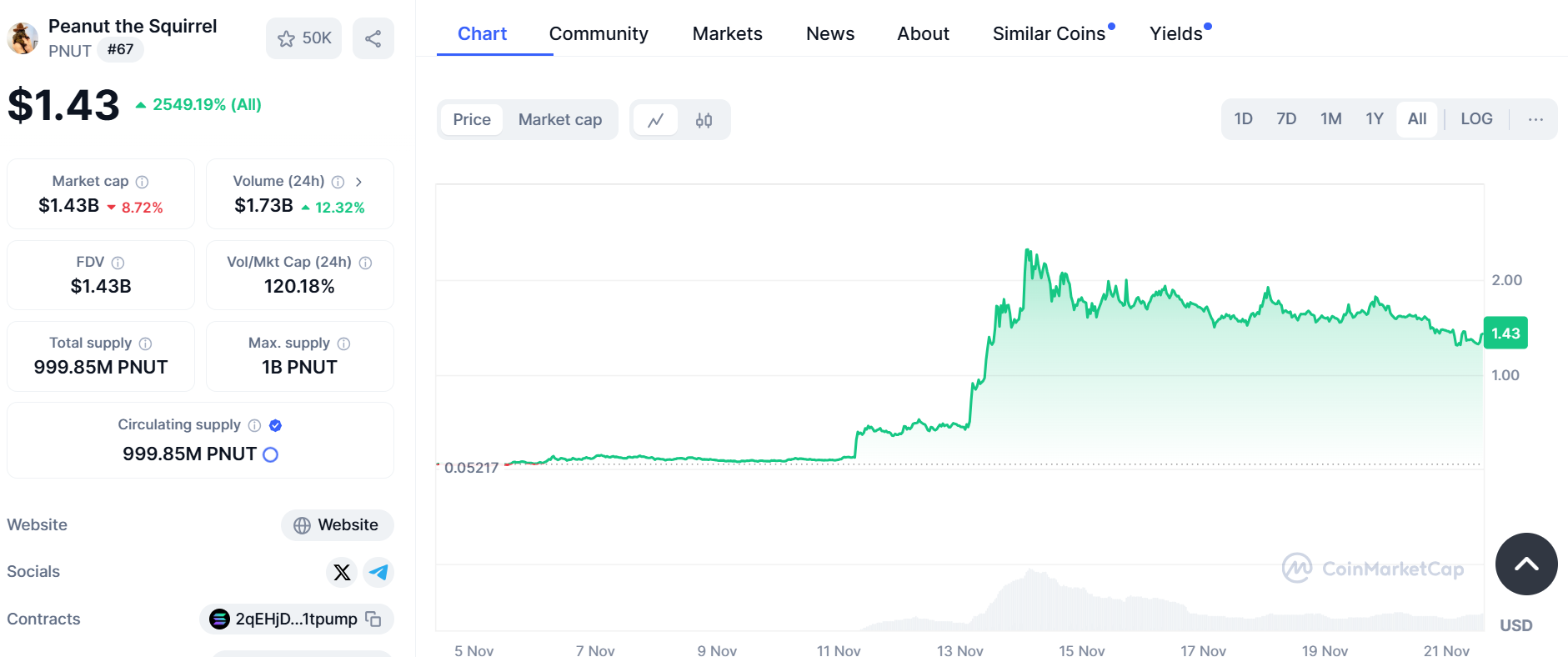Expand Volume (24h) chevron arrow
Viewport: 1568px width, 657px height.
(x=358, y=182)
